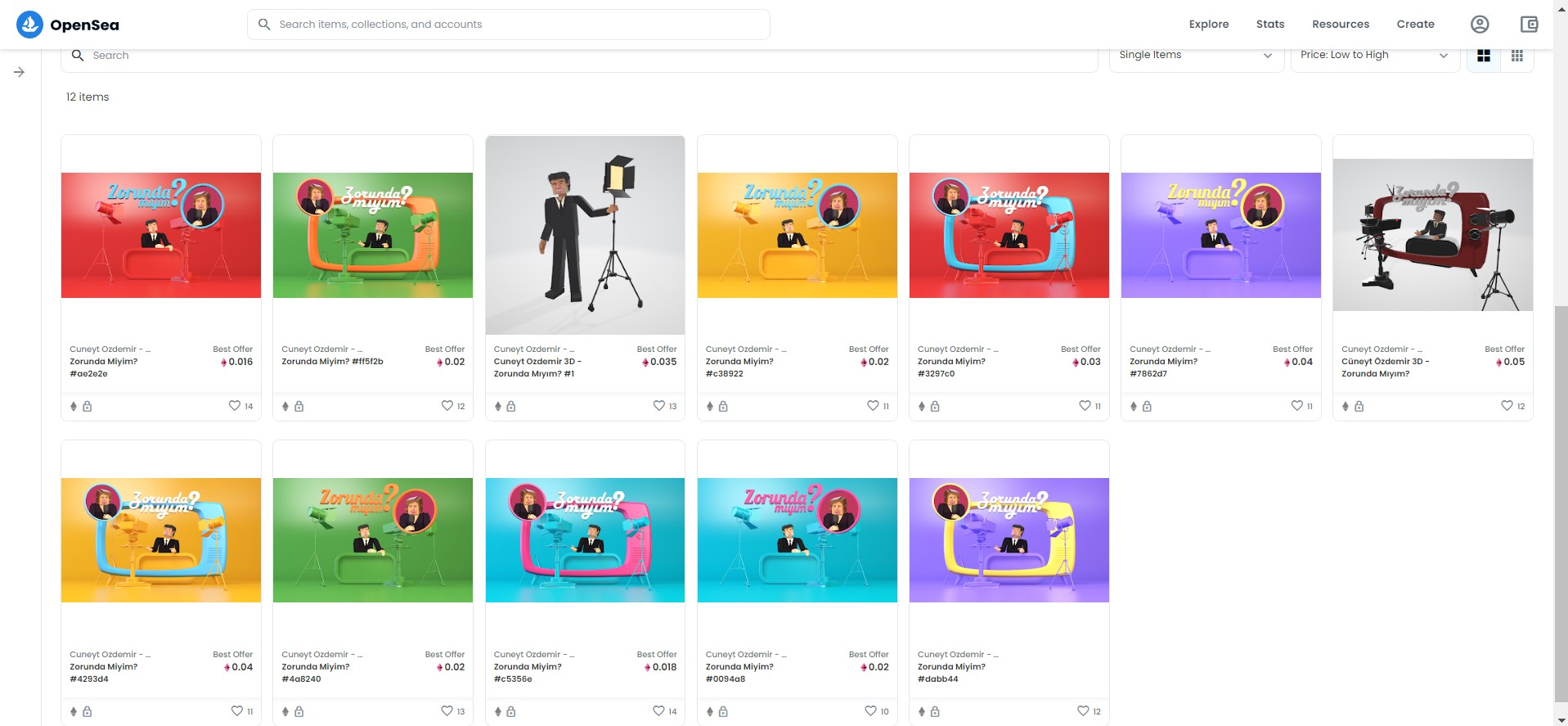
Task: Open the Zorunda Miyim? #dabb44 title link
Action: click(951, 673)
